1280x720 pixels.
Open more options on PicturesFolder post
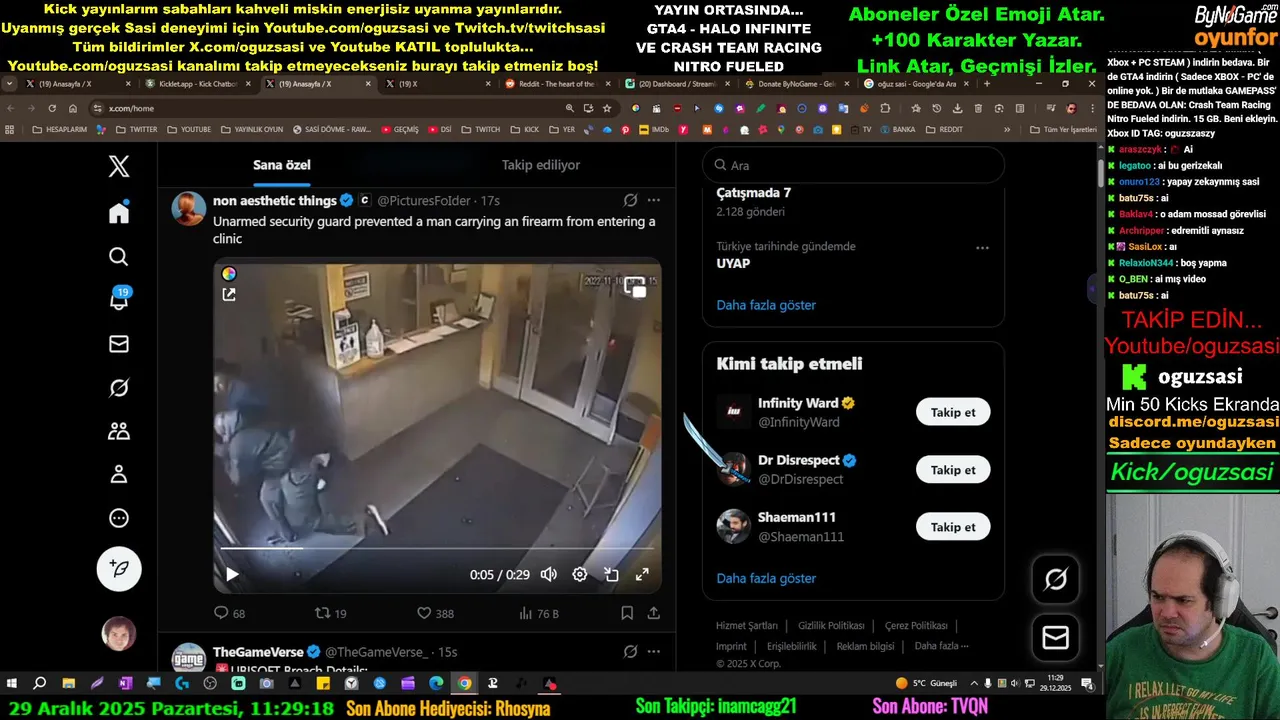click(x=653, y=201)
